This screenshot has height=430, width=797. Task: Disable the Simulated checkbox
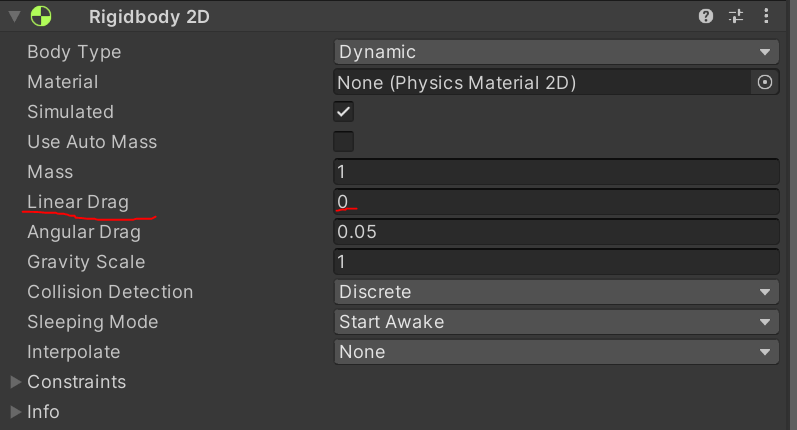(344, 112)
